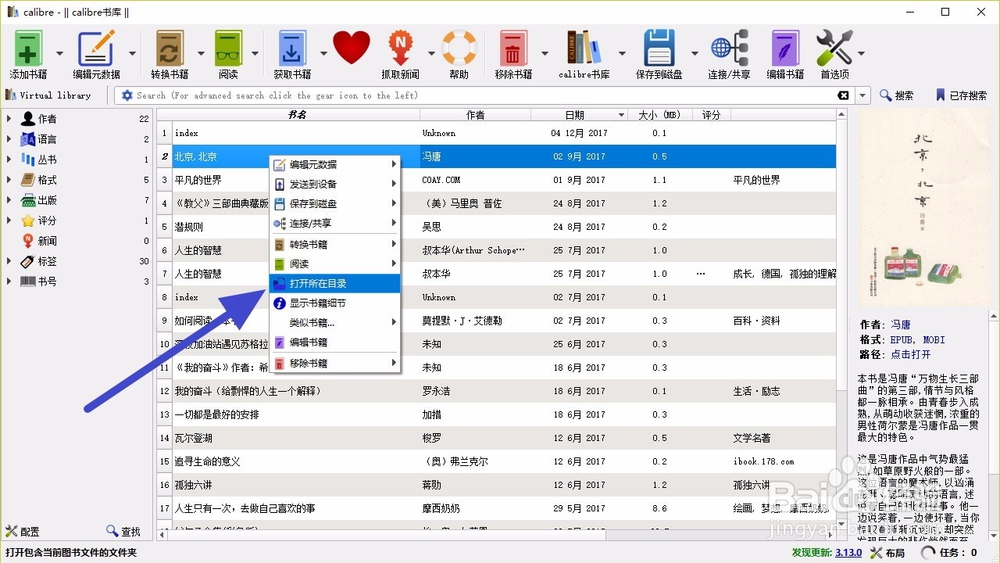Open the Help lifebuoy icon
This screenshot has height=563, width=1000.
pos(459,48)
